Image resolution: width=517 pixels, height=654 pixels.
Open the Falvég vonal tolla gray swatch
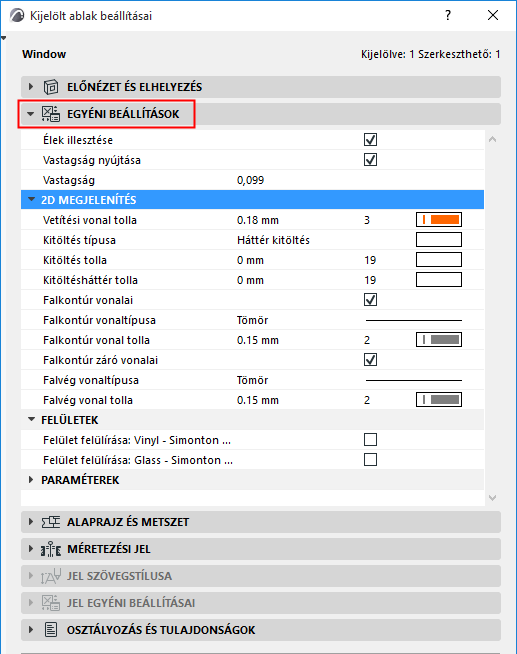439,400
